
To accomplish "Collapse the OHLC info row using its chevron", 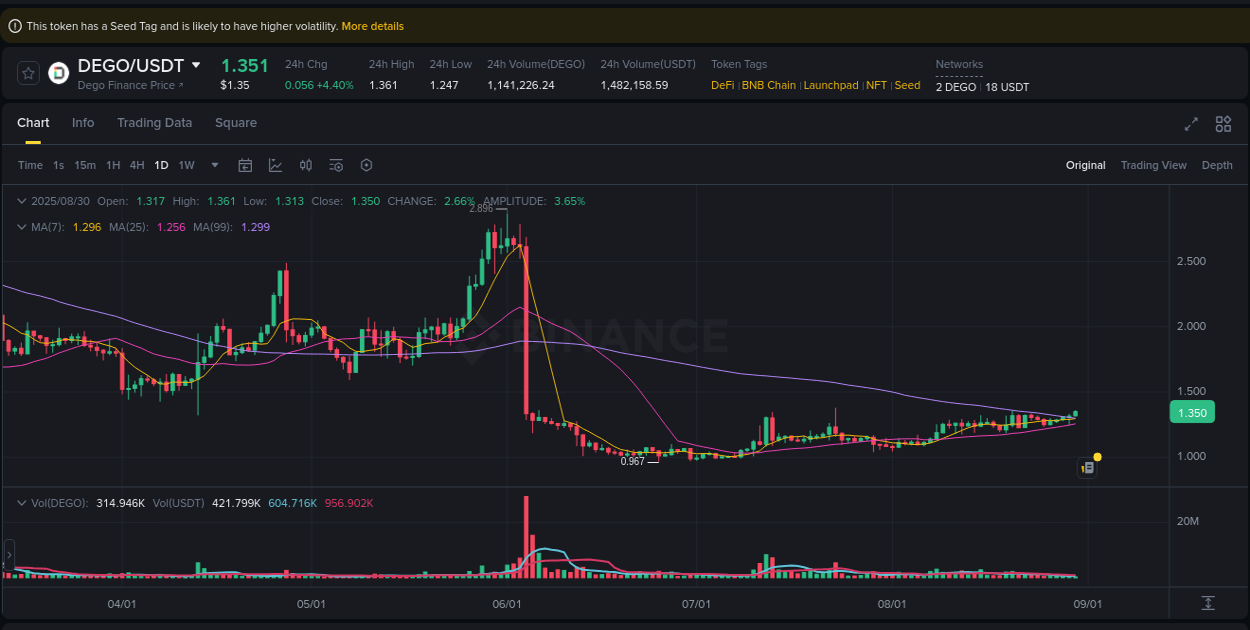I will tap(21, 201).
